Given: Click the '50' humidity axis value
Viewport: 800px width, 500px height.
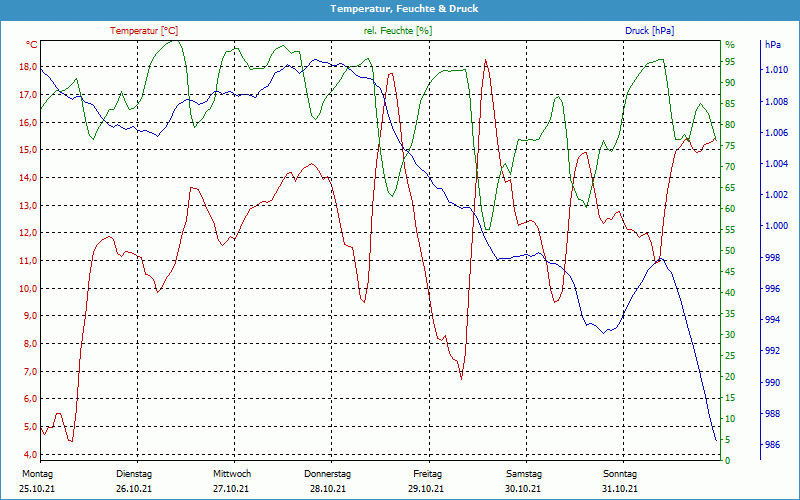Looking at the screenshot, I should pos(730,251).
